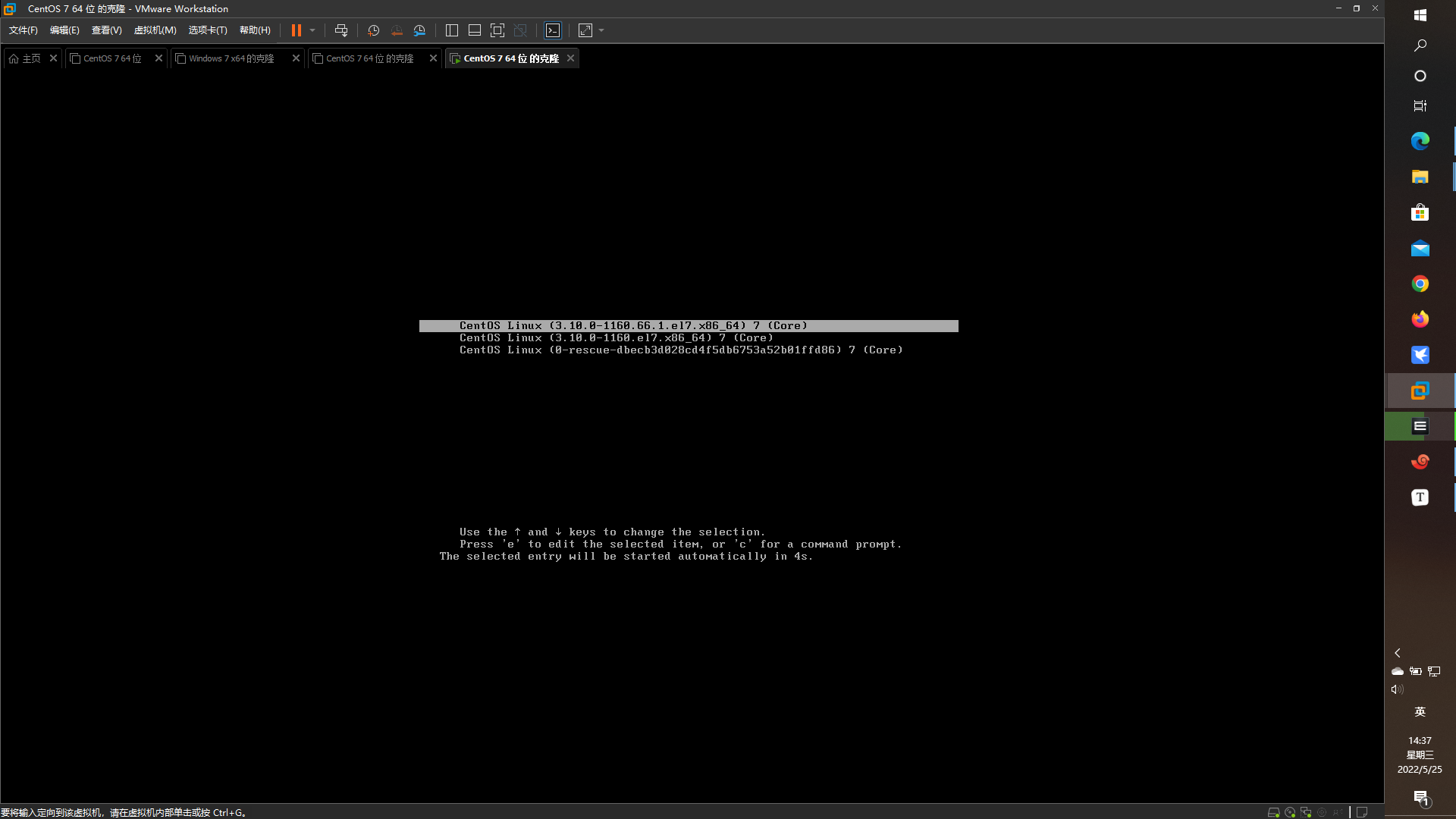Open the power options dropdown arrow
The image size is (1456, 819).
(x=312, y=30)
